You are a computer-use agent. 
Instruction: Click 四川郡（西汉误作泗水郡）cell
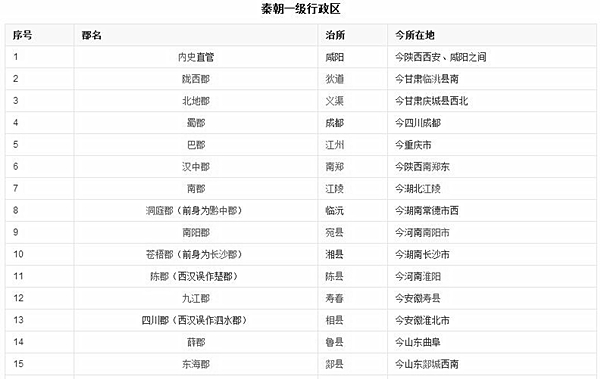click(x=196, y=320)
